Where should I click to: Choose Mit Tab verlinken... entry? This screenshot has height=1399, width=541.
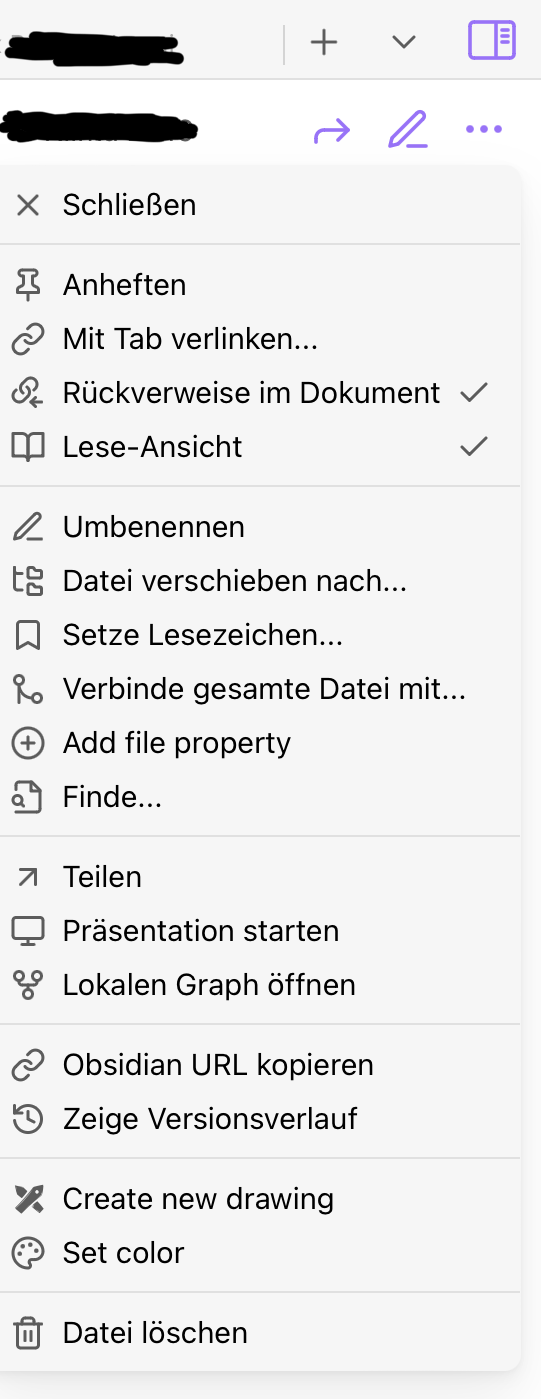click(x=260, y=339)
